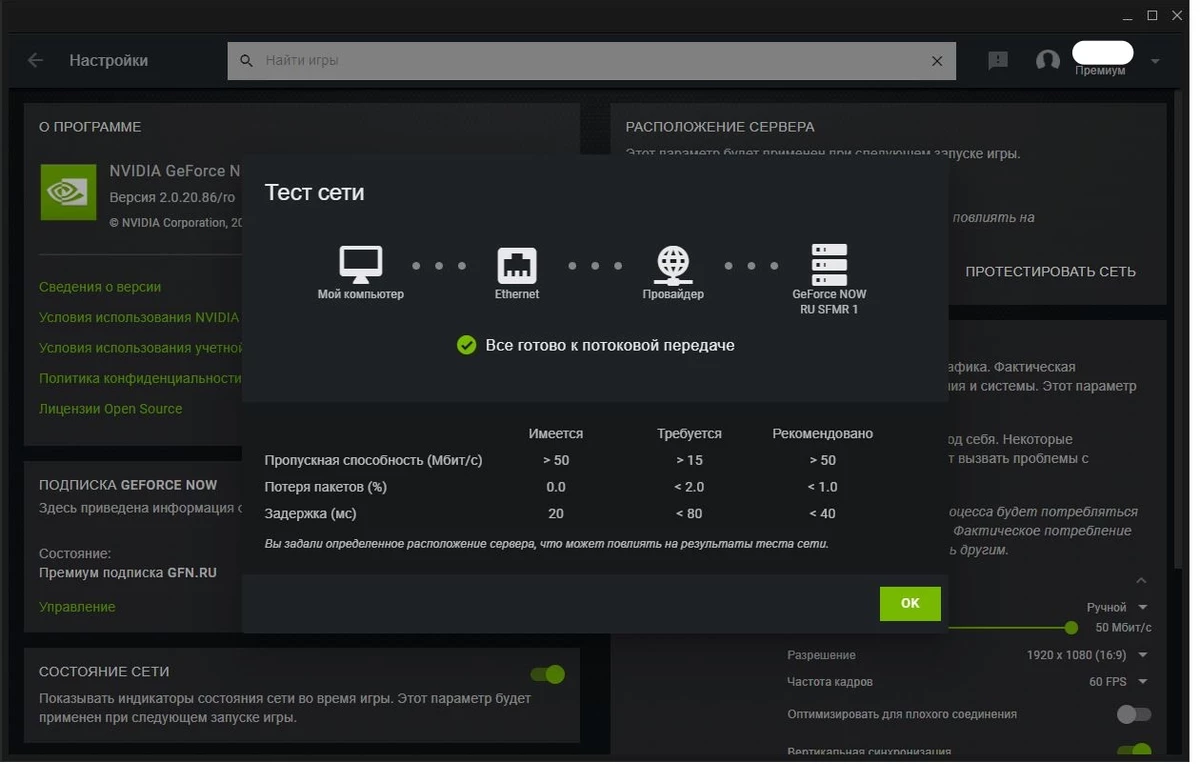Screen dimensions: 1200x764
Task: Click the Настройки page title
Action: pos(109,60)
